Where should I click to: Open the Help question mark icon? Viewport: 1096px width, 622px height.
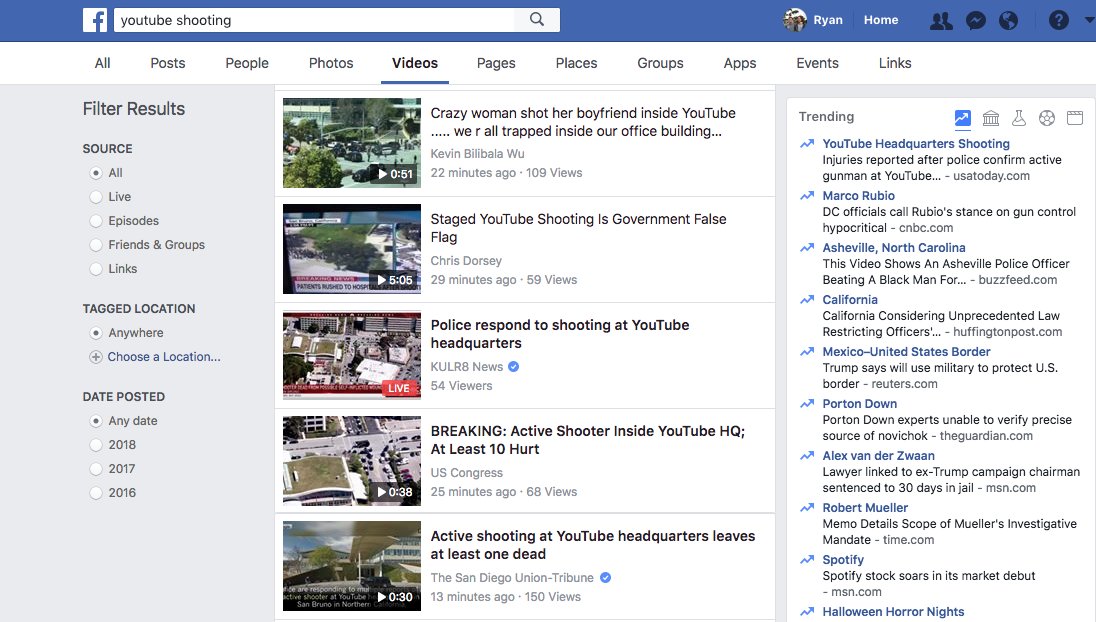[x=1058, y=20]
